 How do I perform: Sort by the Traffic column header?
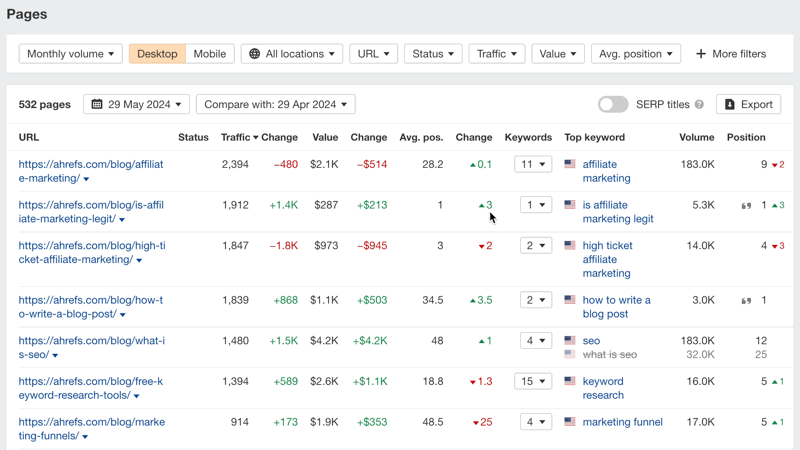point(239,137)
